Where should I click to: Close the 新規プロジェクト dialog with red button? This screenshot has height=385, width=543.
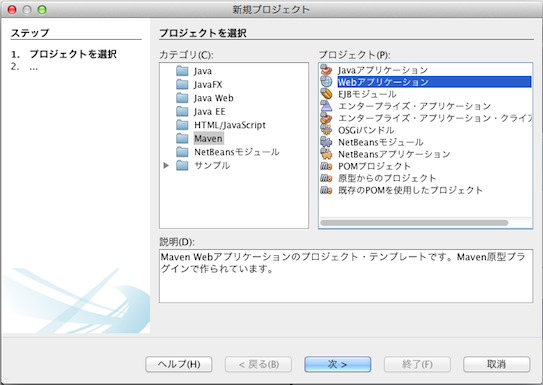click(x=12, y=9)
